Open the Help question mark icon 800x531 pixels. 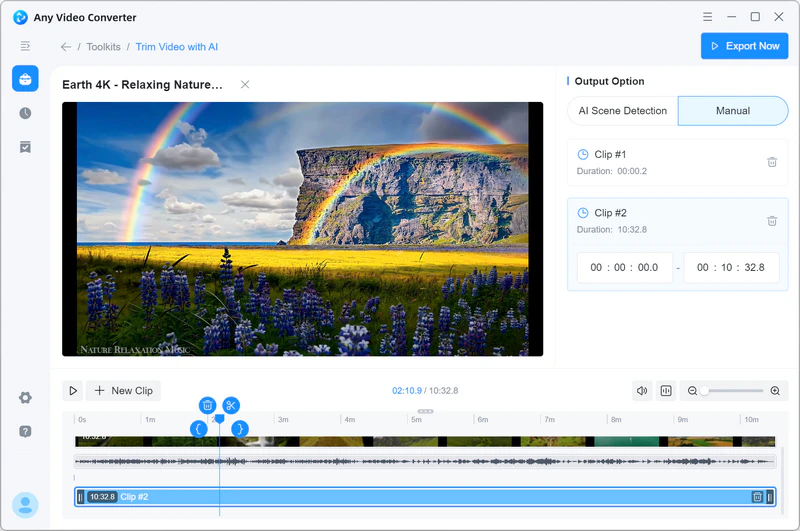coord(25,432)
